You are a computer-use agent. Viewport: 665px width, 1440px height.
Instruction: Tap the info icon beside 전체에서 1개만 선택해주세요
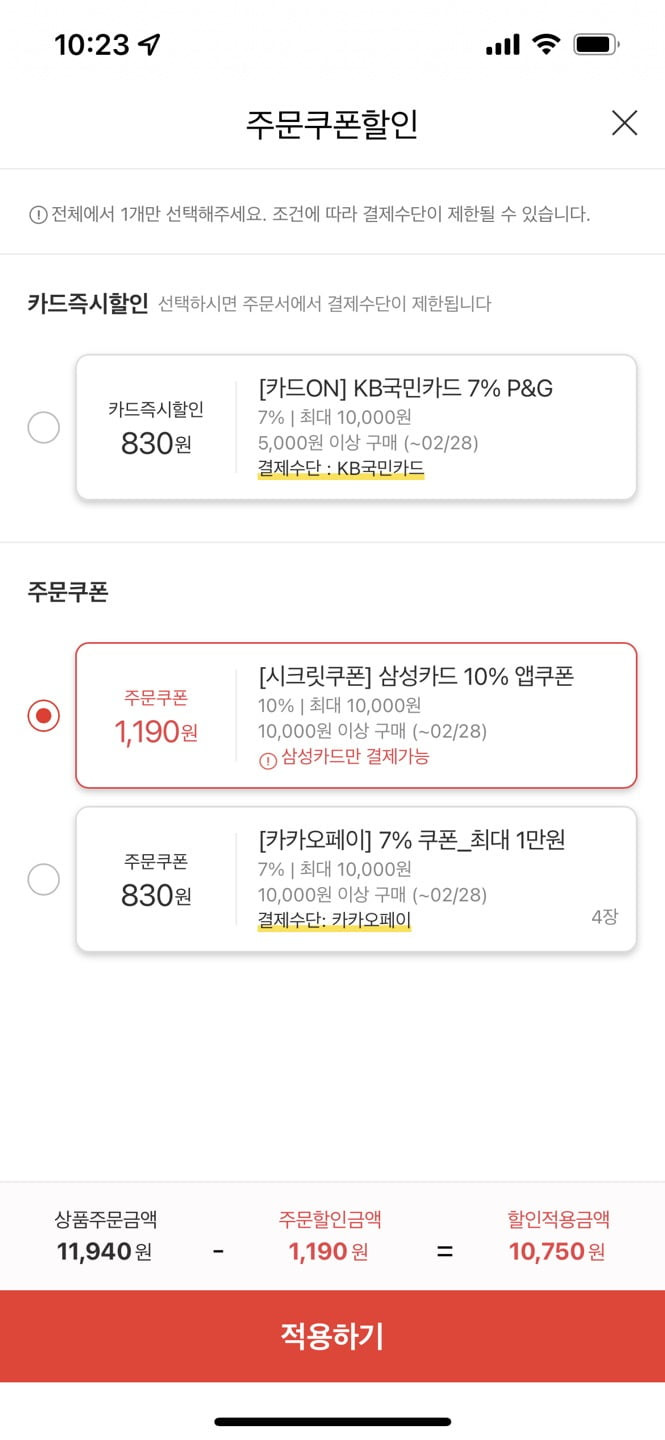[38, 214]
